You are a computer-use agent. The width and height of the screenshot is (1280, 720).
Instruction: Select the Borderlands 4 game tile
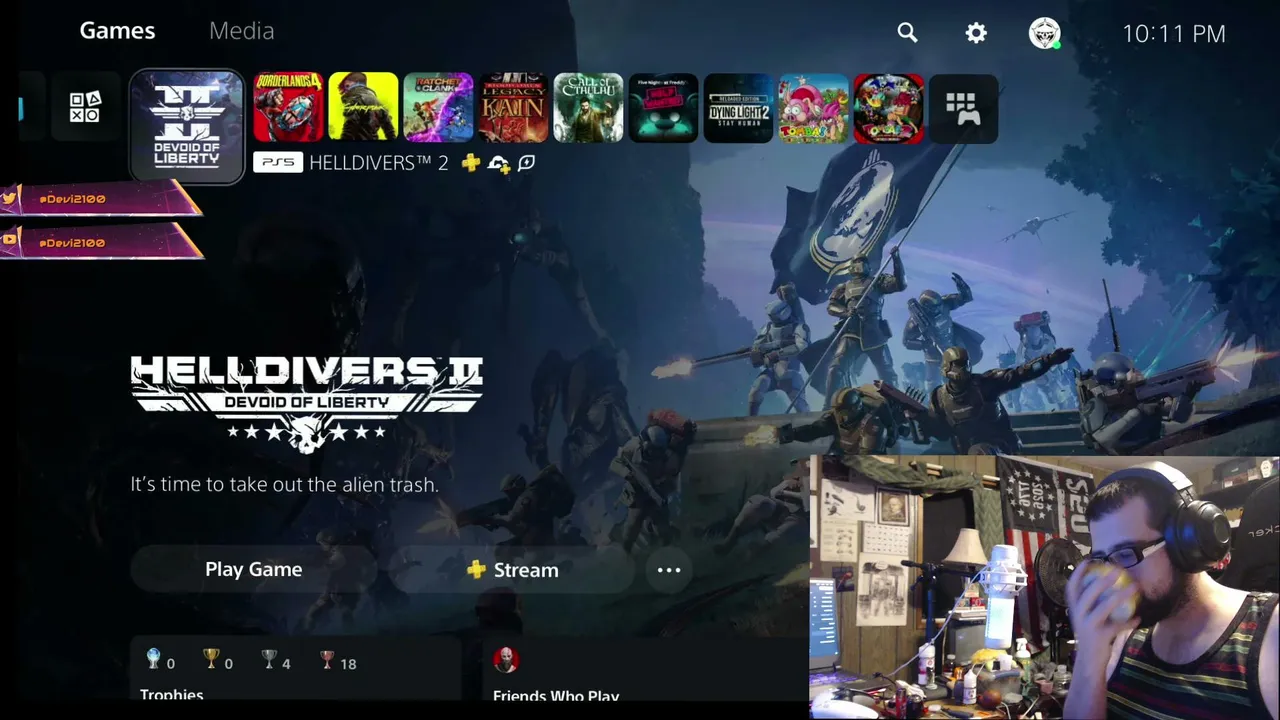tap(288, 107)
